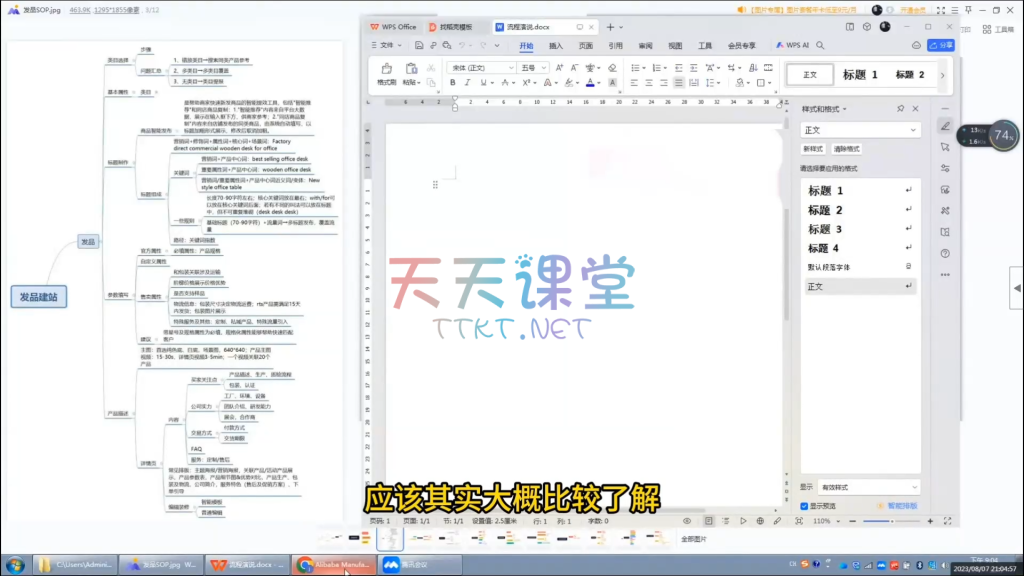Uncheck the 显示预览 checkbox
1024x576 pixels.
click(x=805, y=506)
